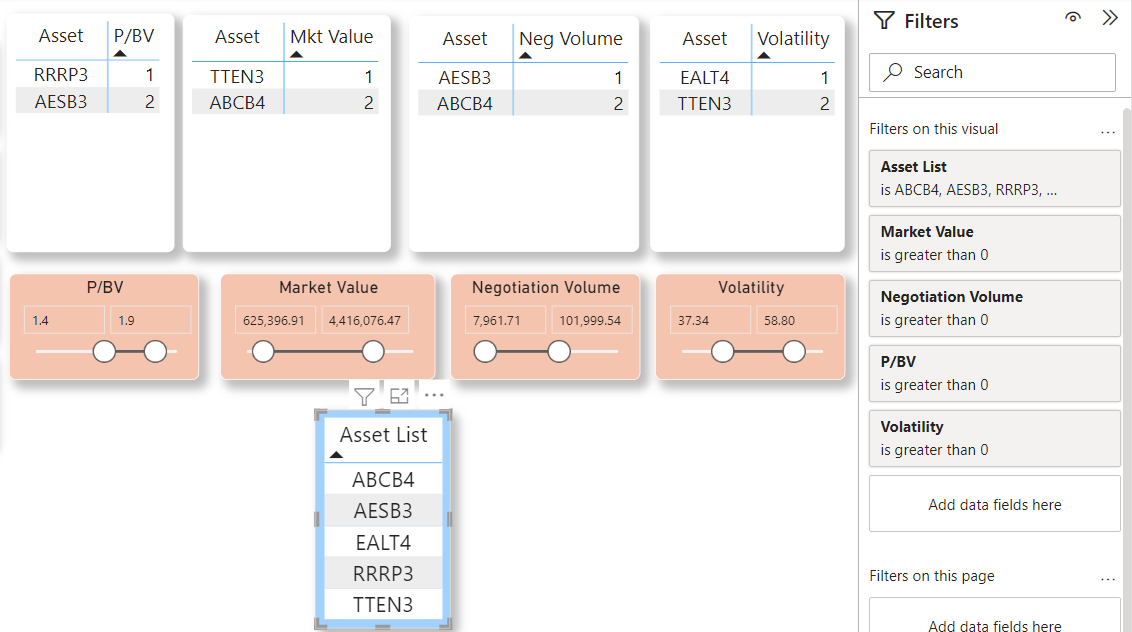Screen dimensions: 1132x632
Task: Expand the Negotiation Volume filter card
Action: coord(994,308)
